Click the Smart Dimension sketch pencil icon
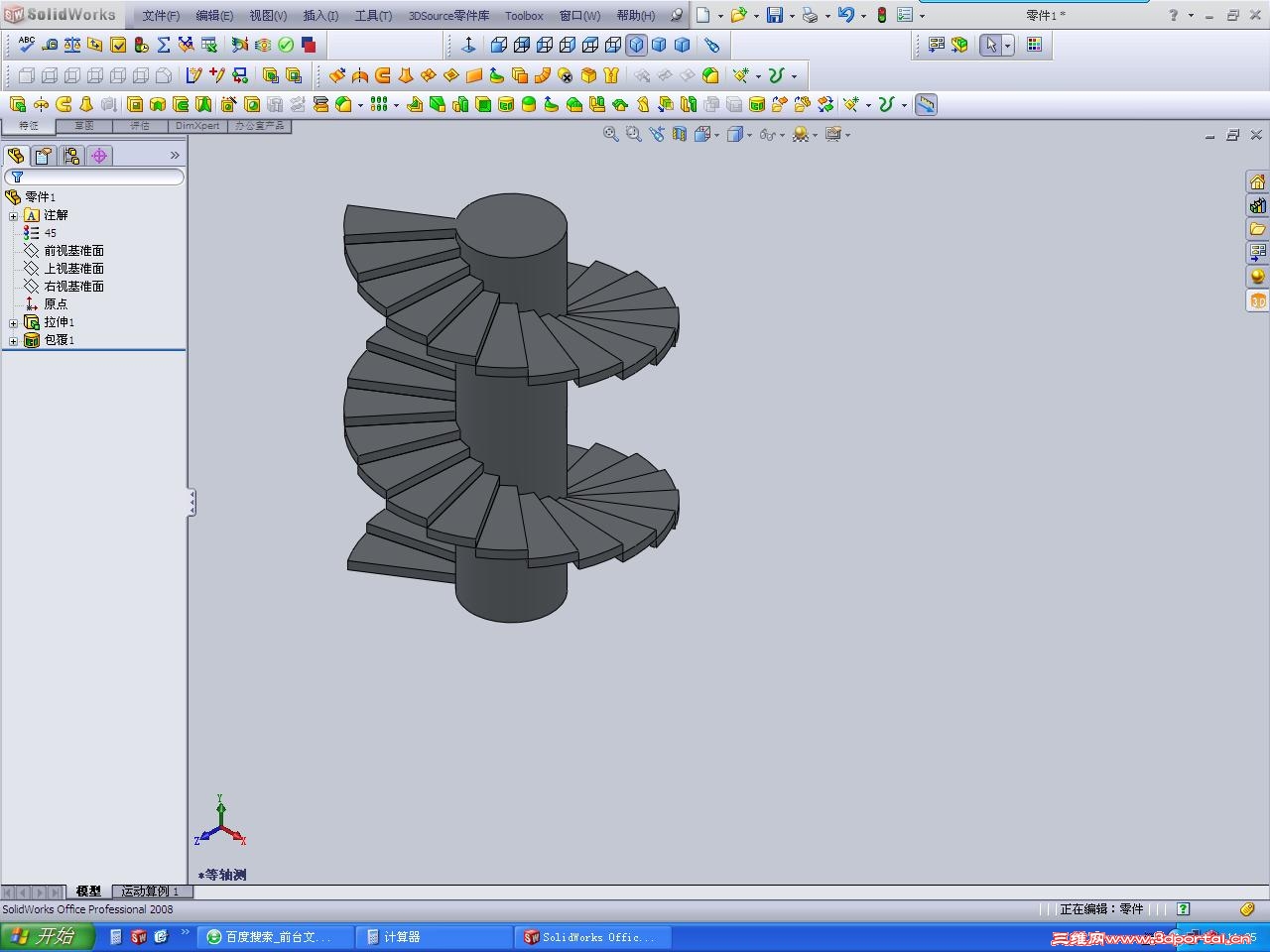The image size is (1270, 952). [x=193, y=74]
